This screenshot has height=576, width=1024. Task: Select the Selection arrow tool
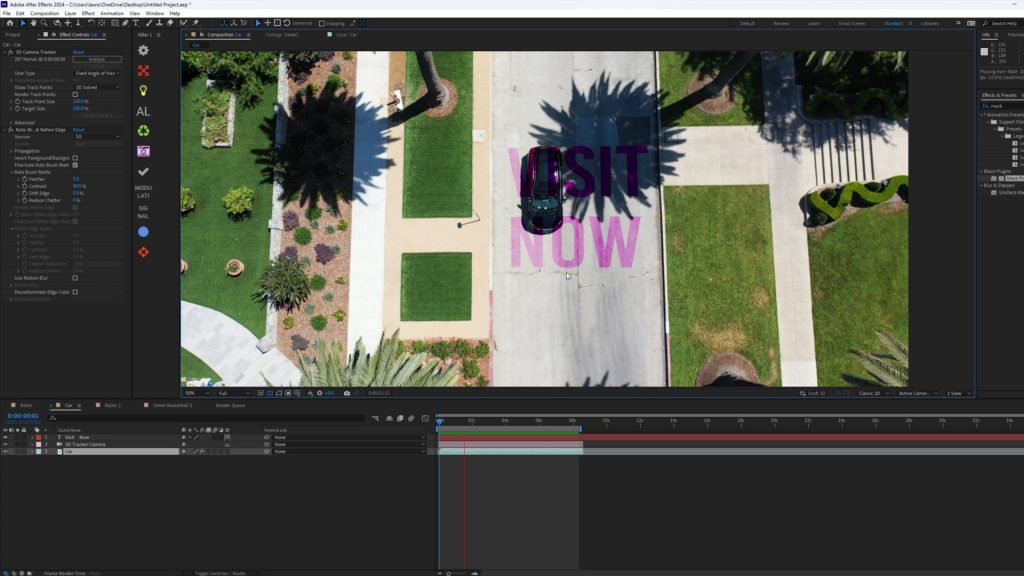[23, 23]
